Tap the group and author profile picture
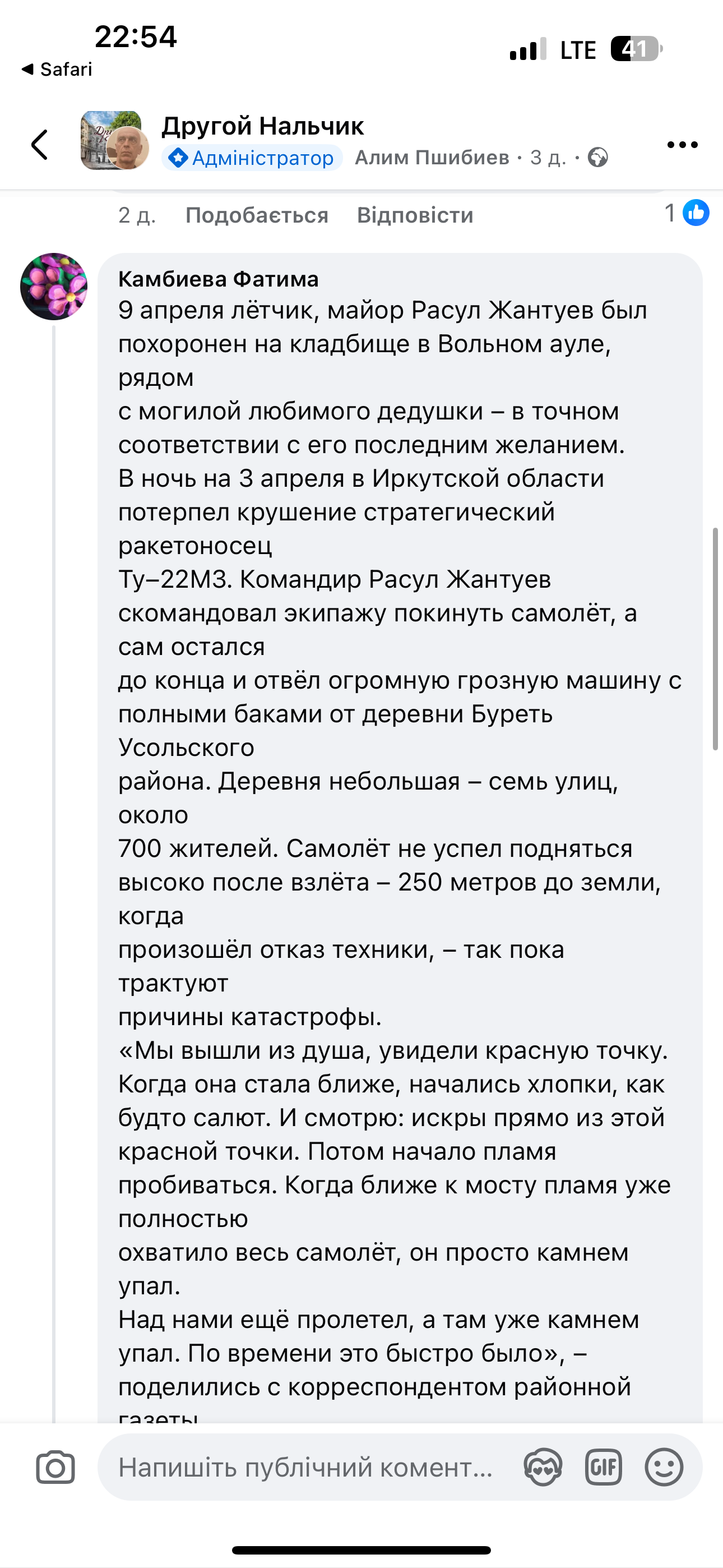This screenshot has height=1568, width=723. (114, 141)
